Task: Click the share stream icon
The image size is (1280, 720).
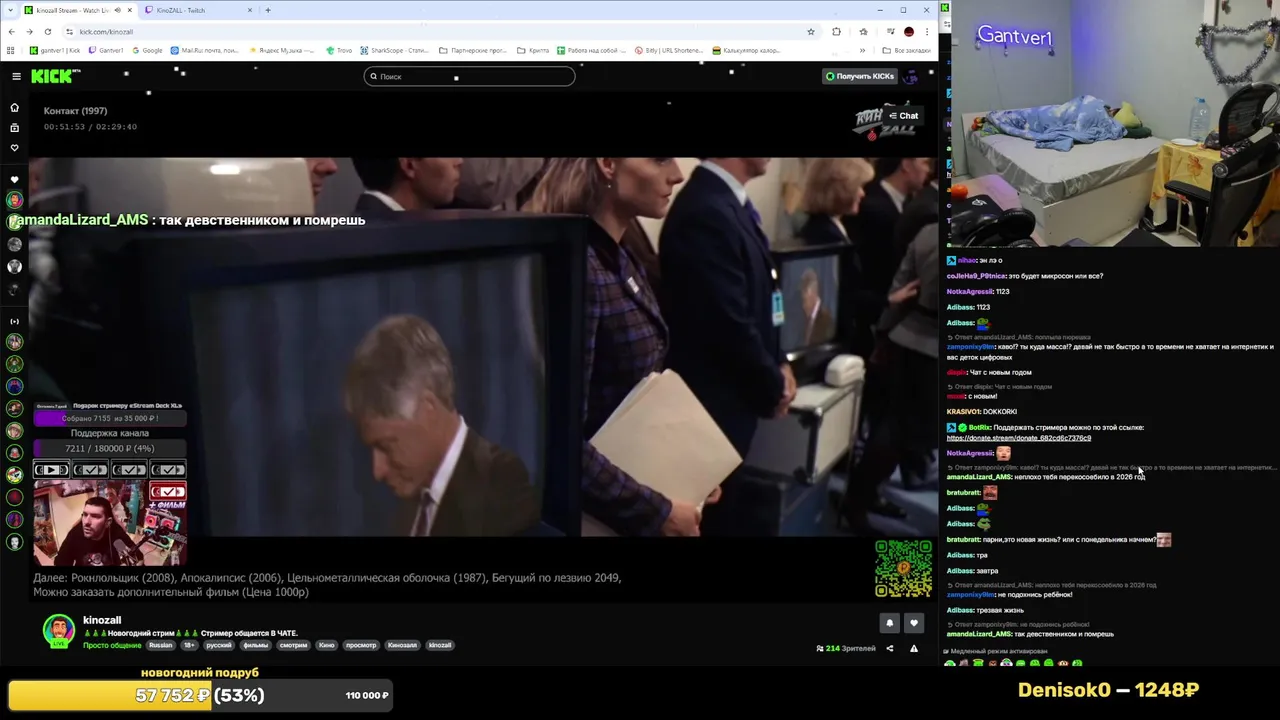Action: [x=889, y=648]
